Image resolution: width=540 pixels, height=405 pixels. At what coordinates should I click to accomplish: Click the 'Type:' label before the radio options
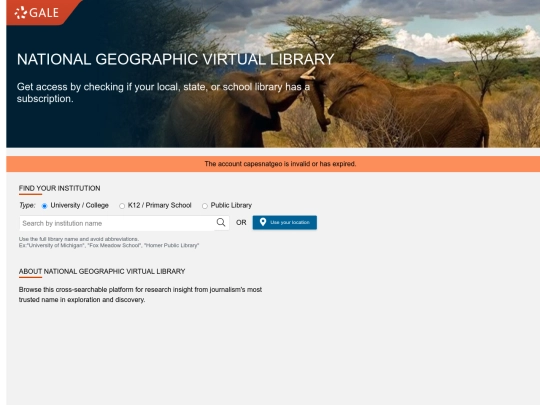point(27,205)
